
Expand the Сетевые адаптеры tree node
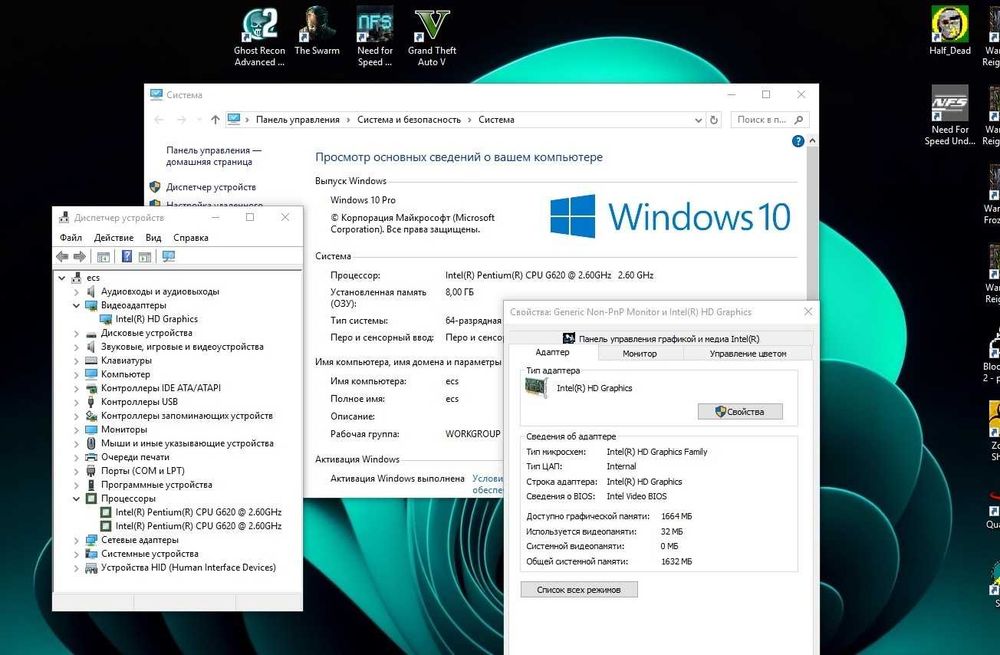coord(77,540)
